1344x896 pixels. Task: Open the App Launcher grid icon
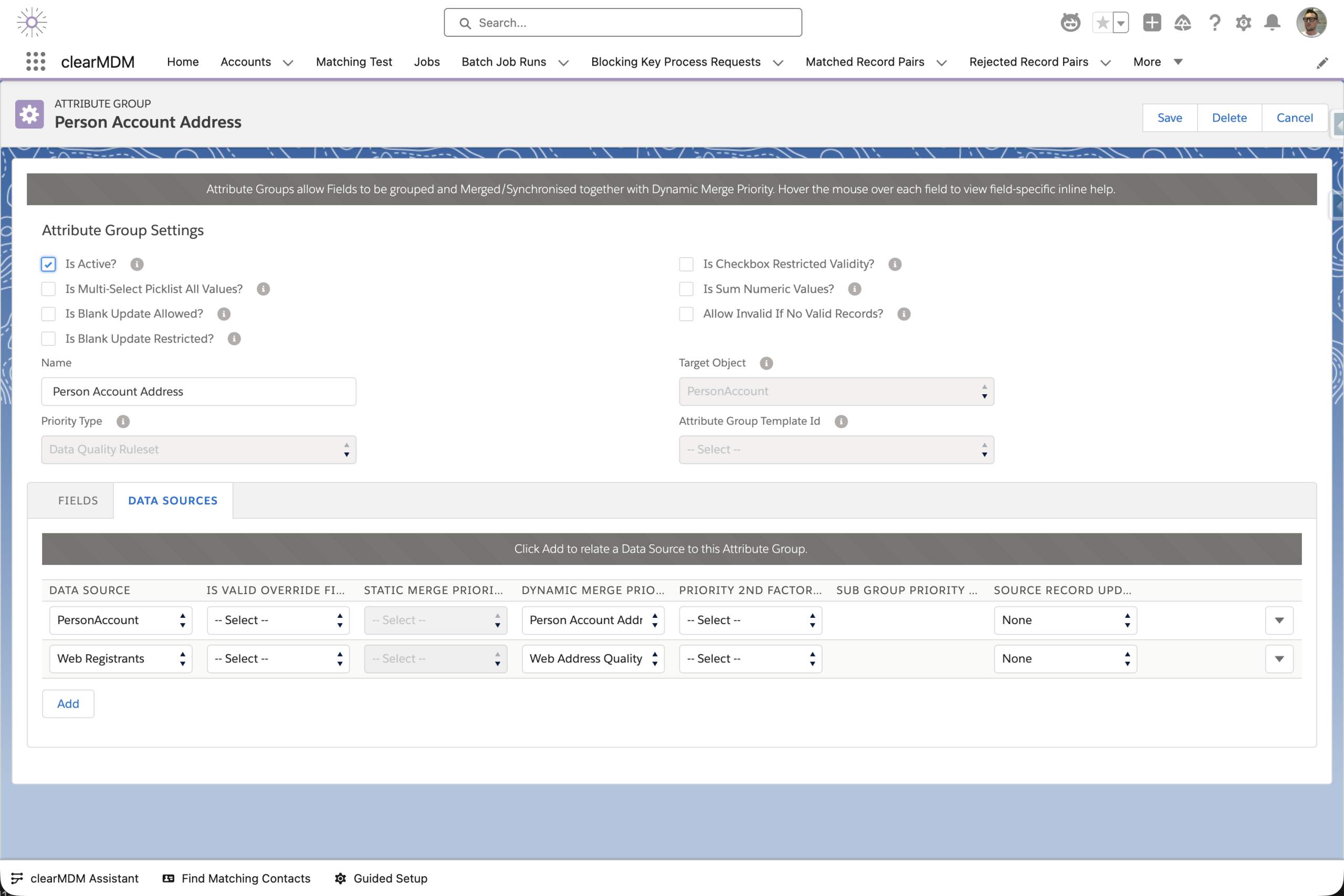35,62
